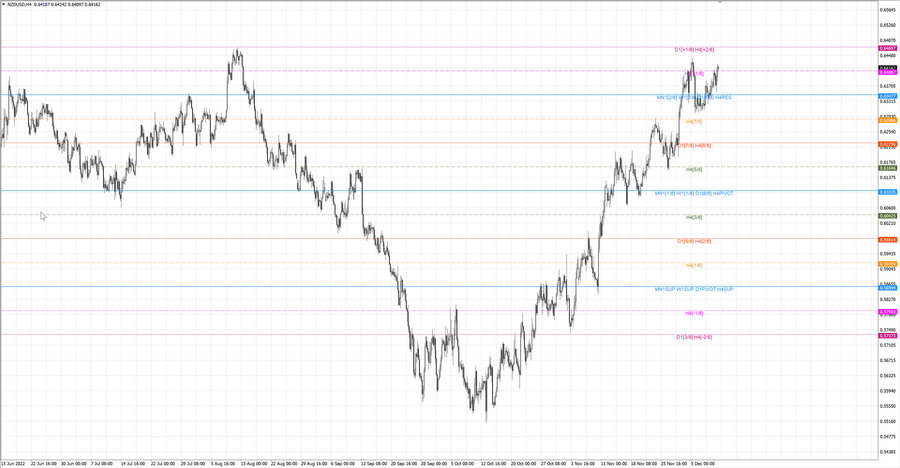Click the purple price tag on D1[3/8] line
The image size is (900, 468).
(887, 335)
